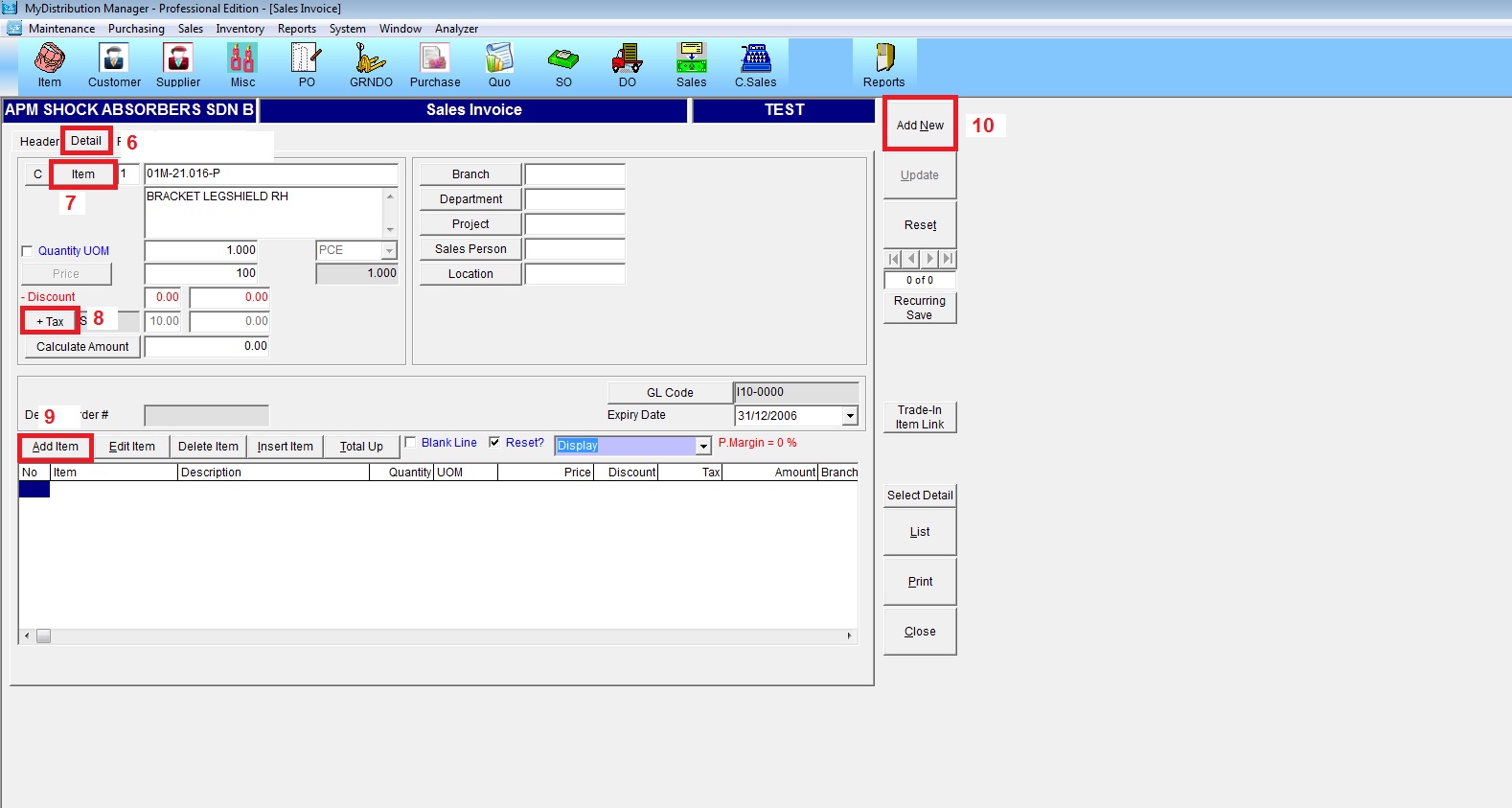Open the Expiry Date dropdown
Image resolution: width=1512 pixels, height=808 pixels.
click(850, 416)
